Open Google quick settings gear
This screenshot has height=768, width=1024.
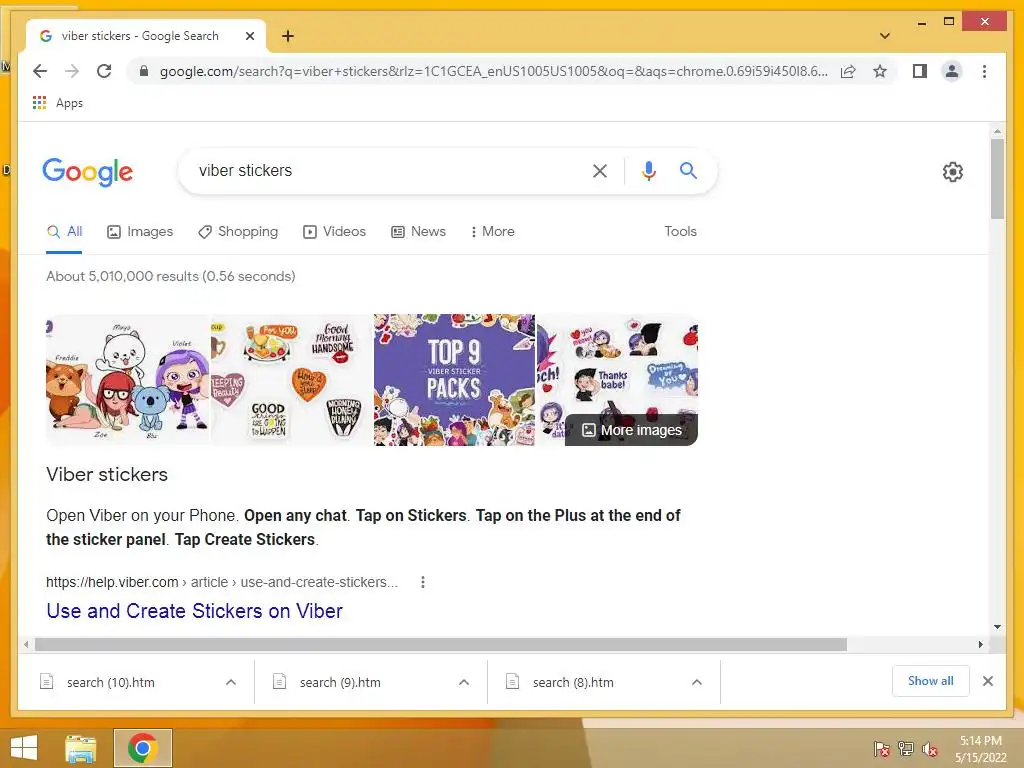(x=953, y=172)
